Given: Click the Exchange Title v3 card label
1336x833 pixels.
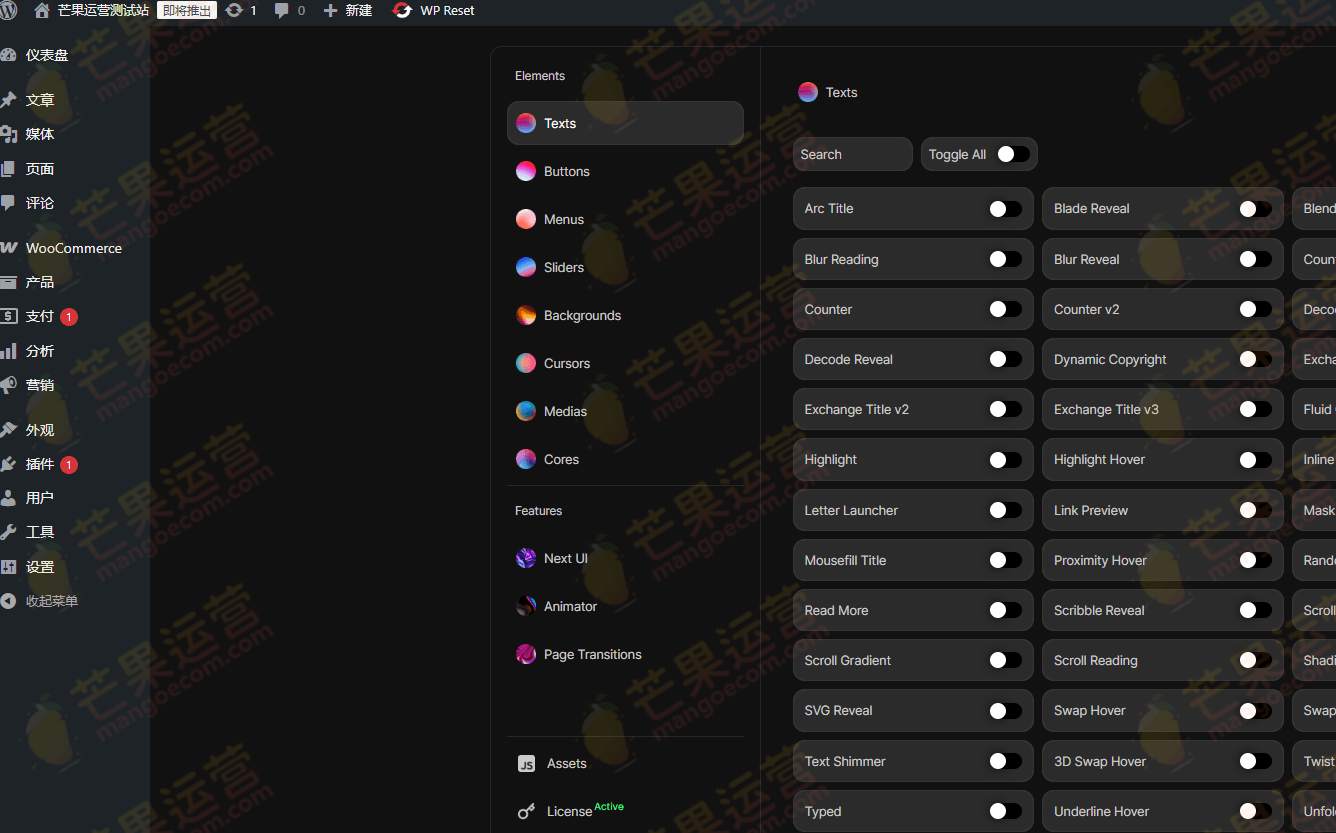Looking at the screenshot, I should [x=1106, y=409].
